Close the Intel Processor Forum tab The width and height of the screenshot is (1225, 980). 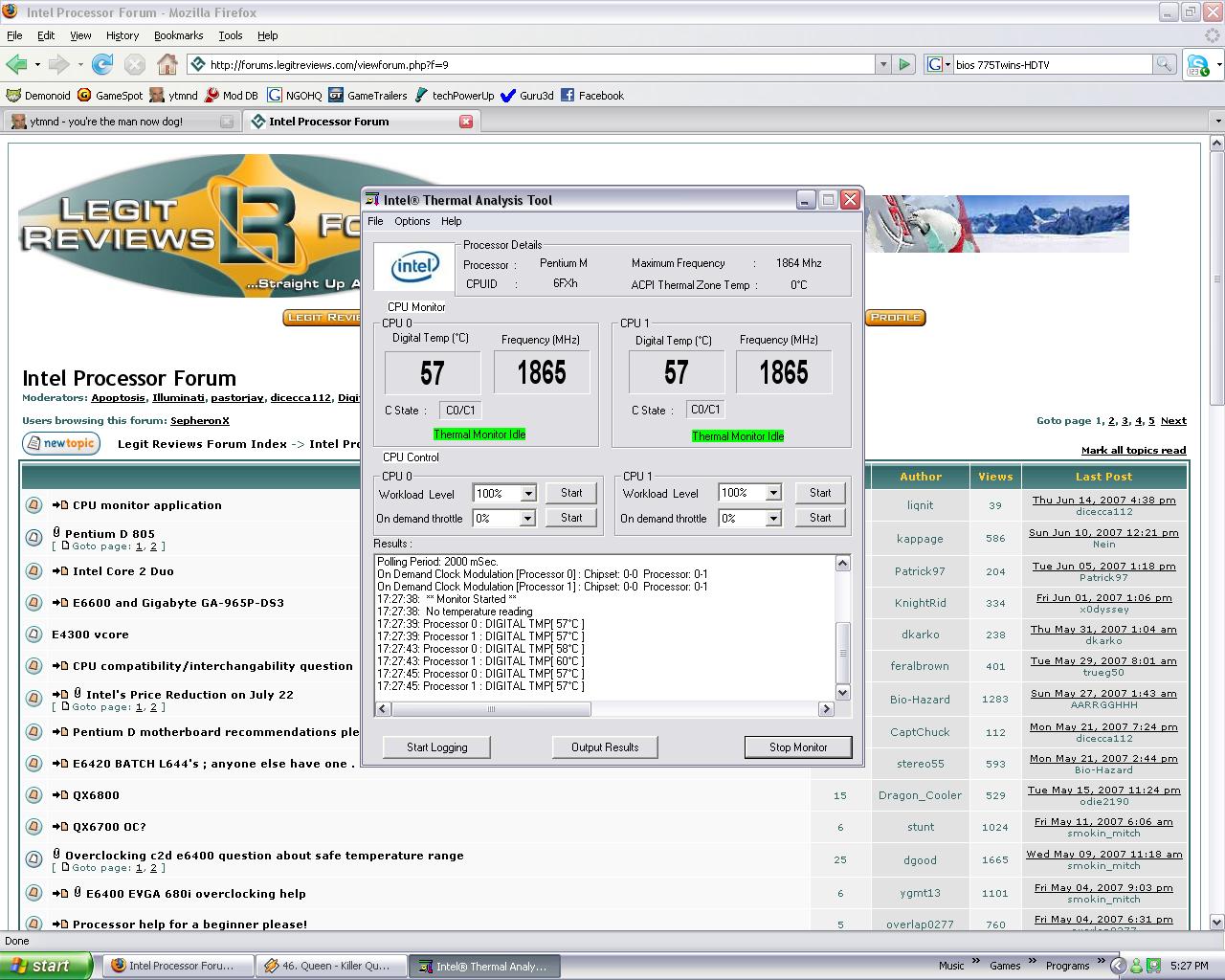click(x=466, y=122)
